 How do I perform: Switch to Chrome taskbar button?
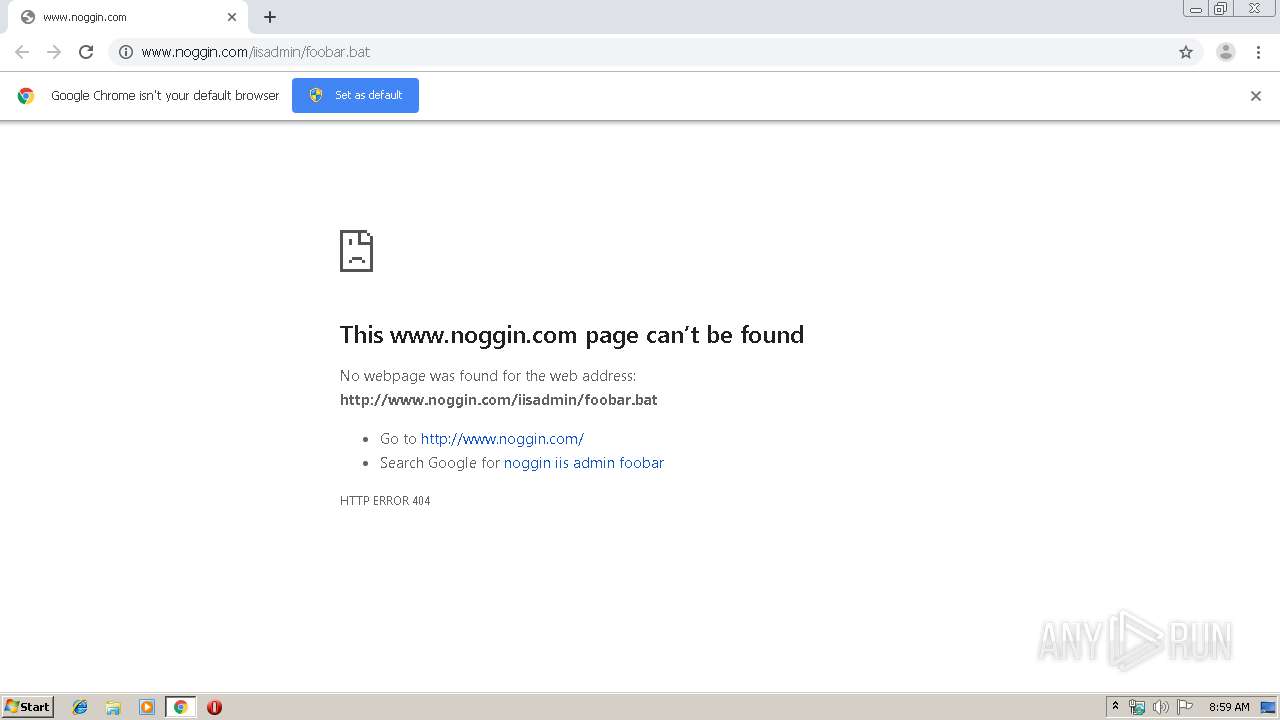pyautogui.click(x=180, y=707)
